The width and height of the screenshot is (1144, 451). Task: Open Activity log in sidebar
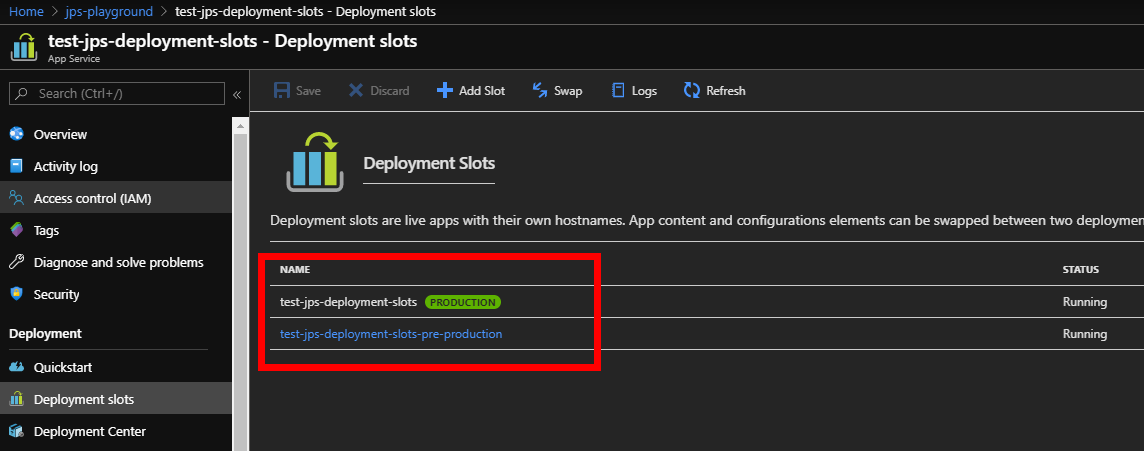tap(65, 166)
